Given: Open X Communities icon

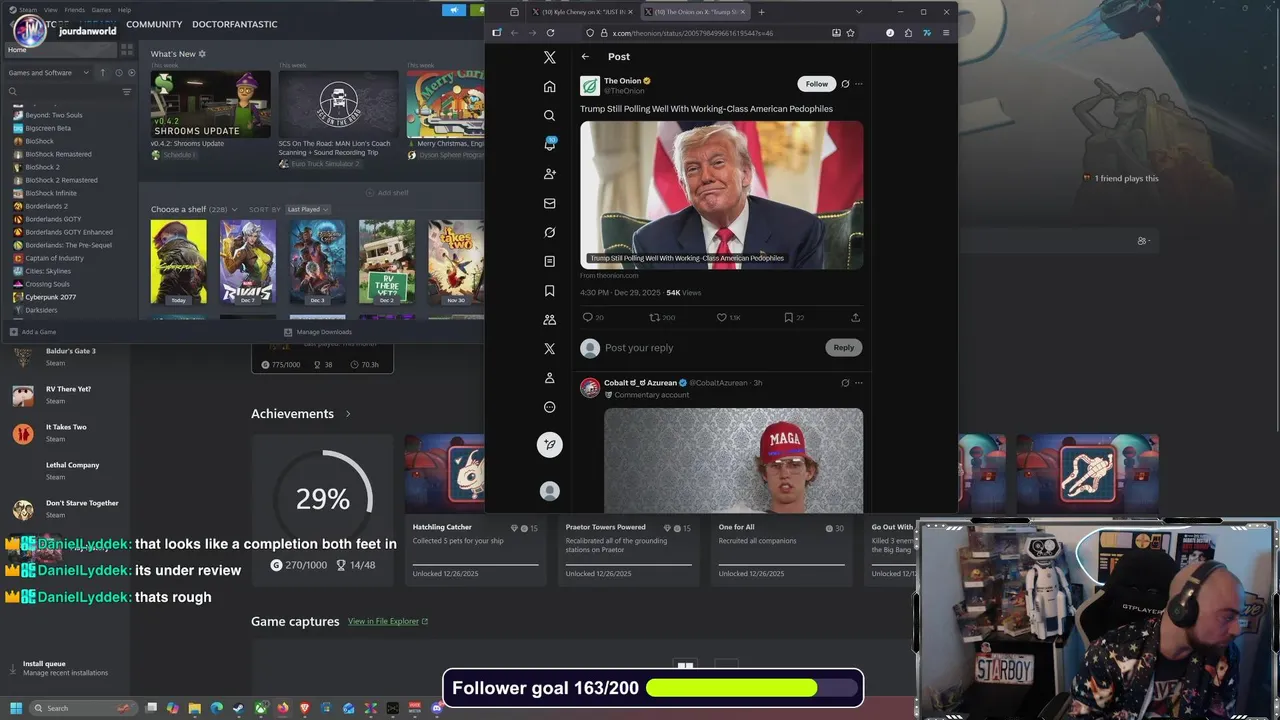Looking at the screenshot, I should tap(549, 320).
